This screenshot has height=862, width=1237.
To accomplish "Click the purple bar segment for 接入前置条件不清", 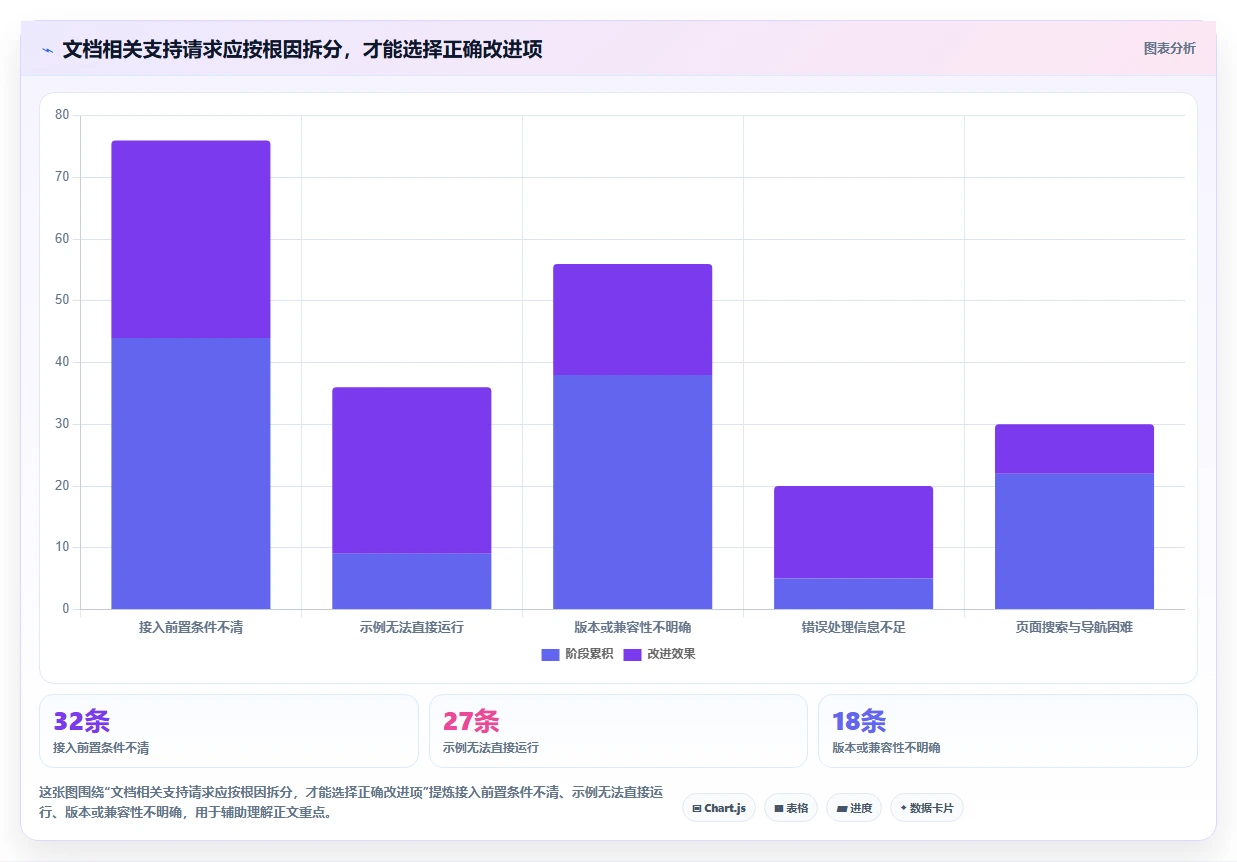I will [191, 239].
